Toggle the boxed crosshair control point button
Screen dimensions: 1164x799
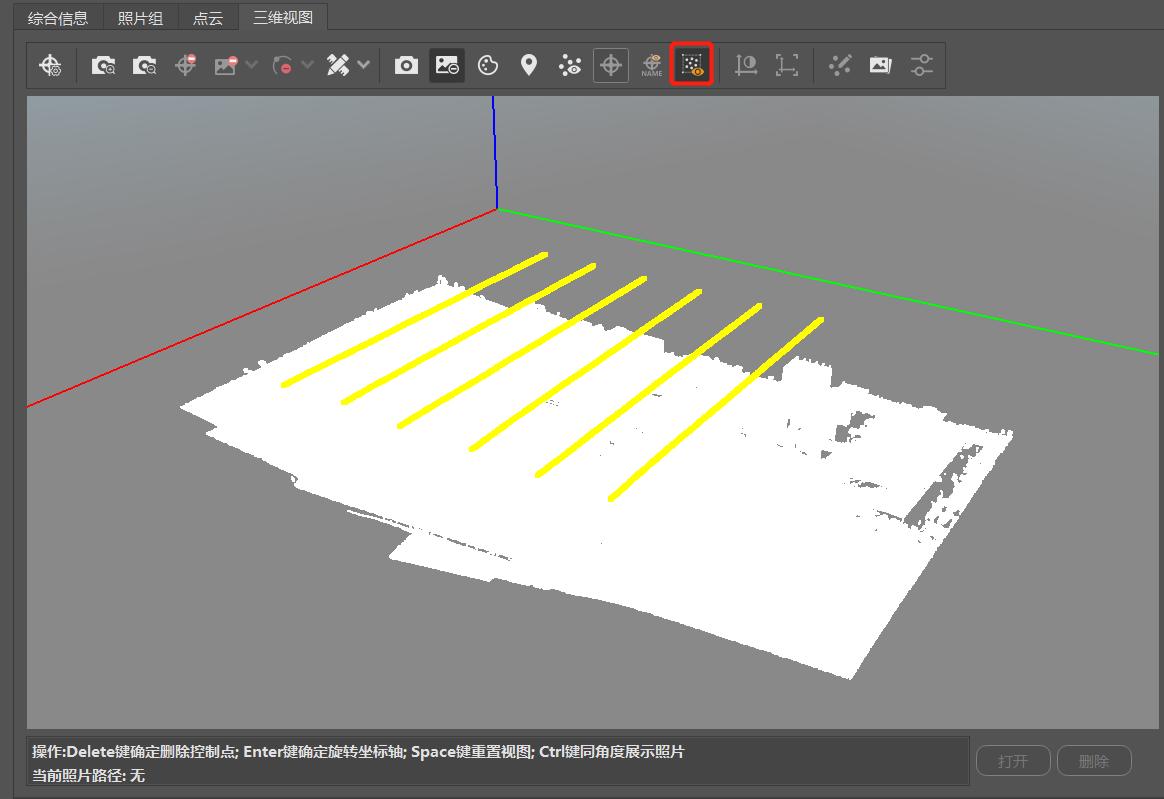point(611,65)
